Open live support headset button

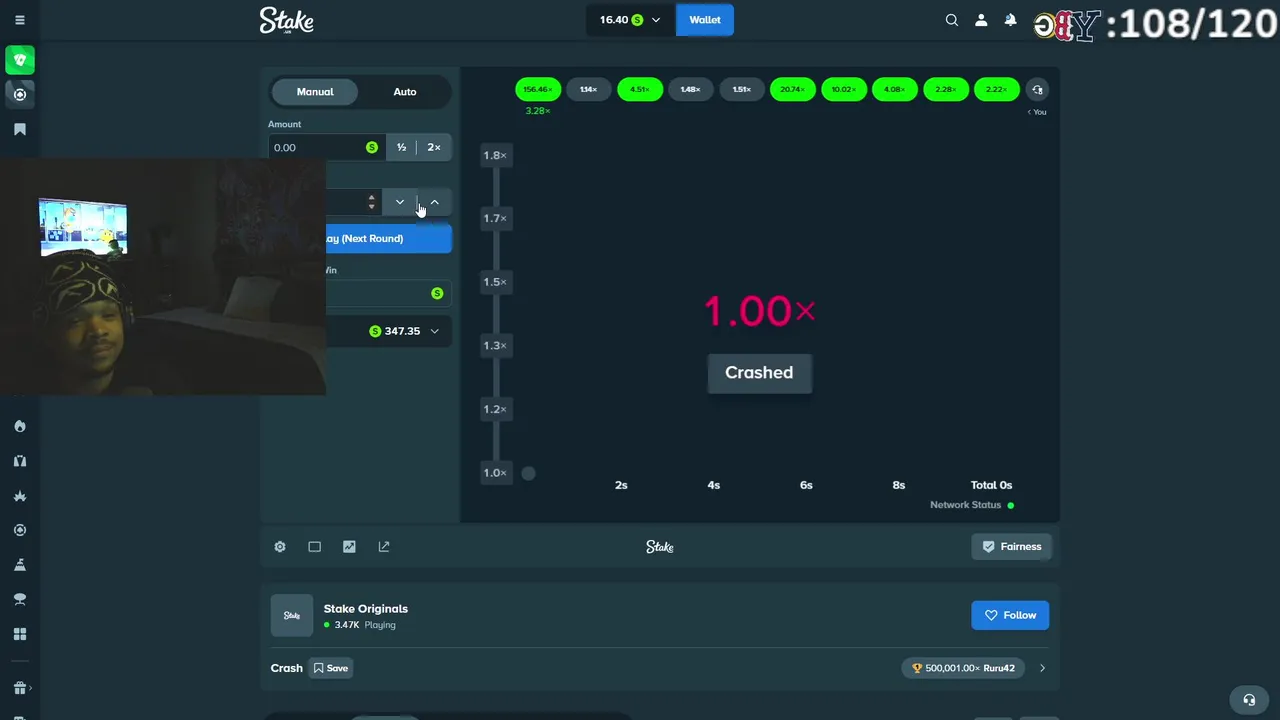pos(1248,700)
